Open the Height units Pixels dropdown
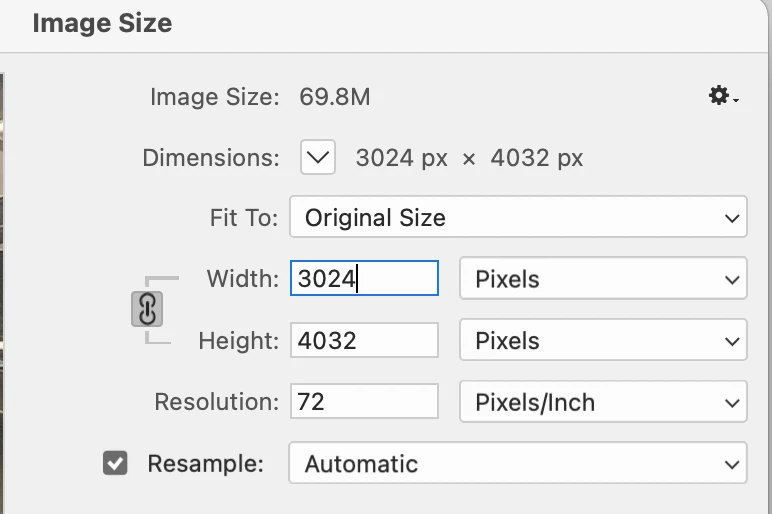772x514 pixels. click(603, 340)
